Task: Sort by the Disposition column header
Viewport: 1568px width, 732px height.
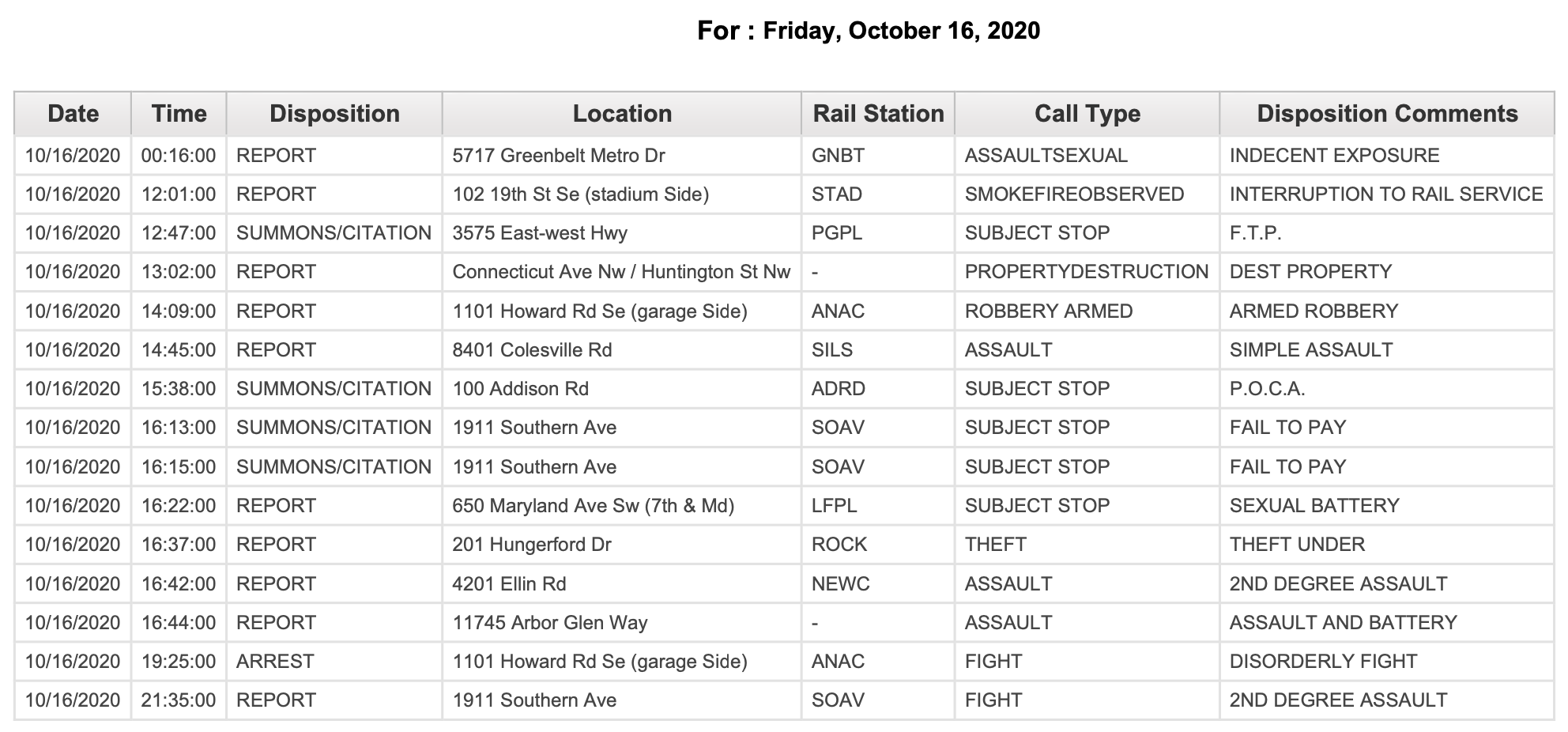Action: click(x=334, y=114)
